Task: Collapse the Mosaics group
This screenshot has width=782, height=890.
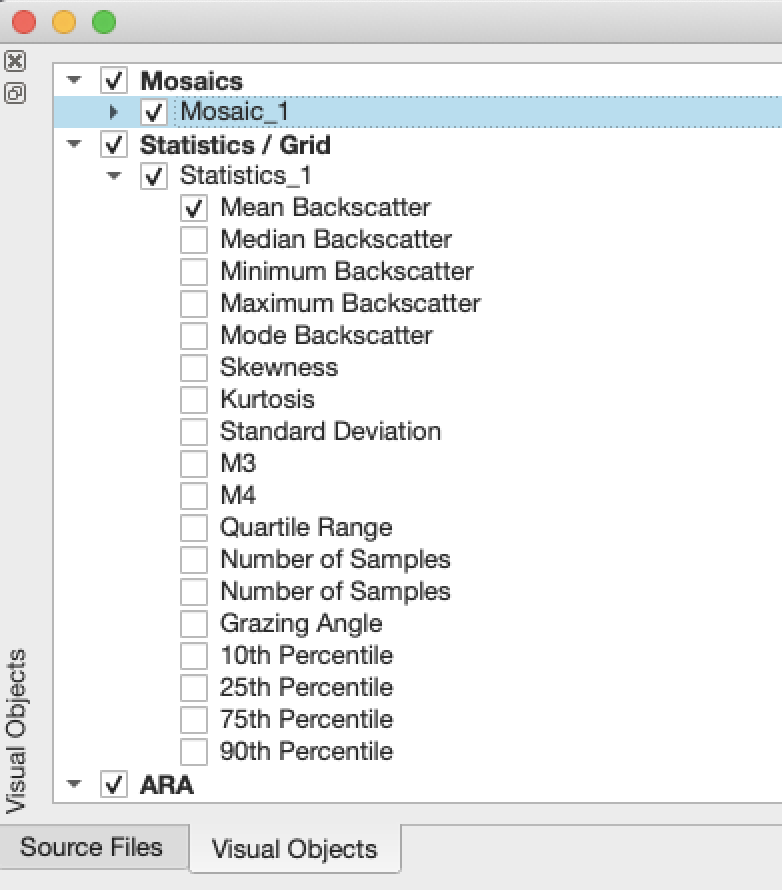Action: [74, 80]
